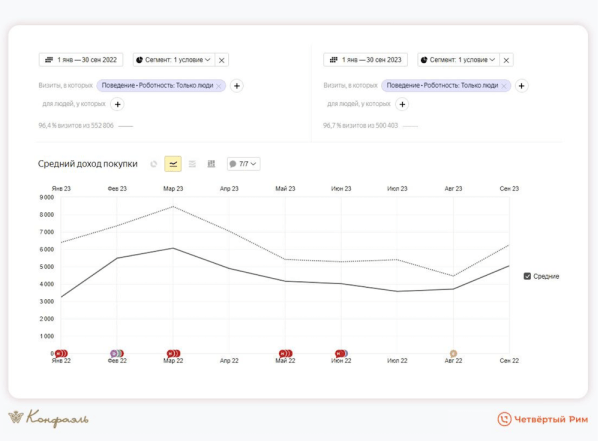The height and width of the screenshot is (441, 600).
Task: Click the Авг 22 annotation marker
Action: click(453, 353)
